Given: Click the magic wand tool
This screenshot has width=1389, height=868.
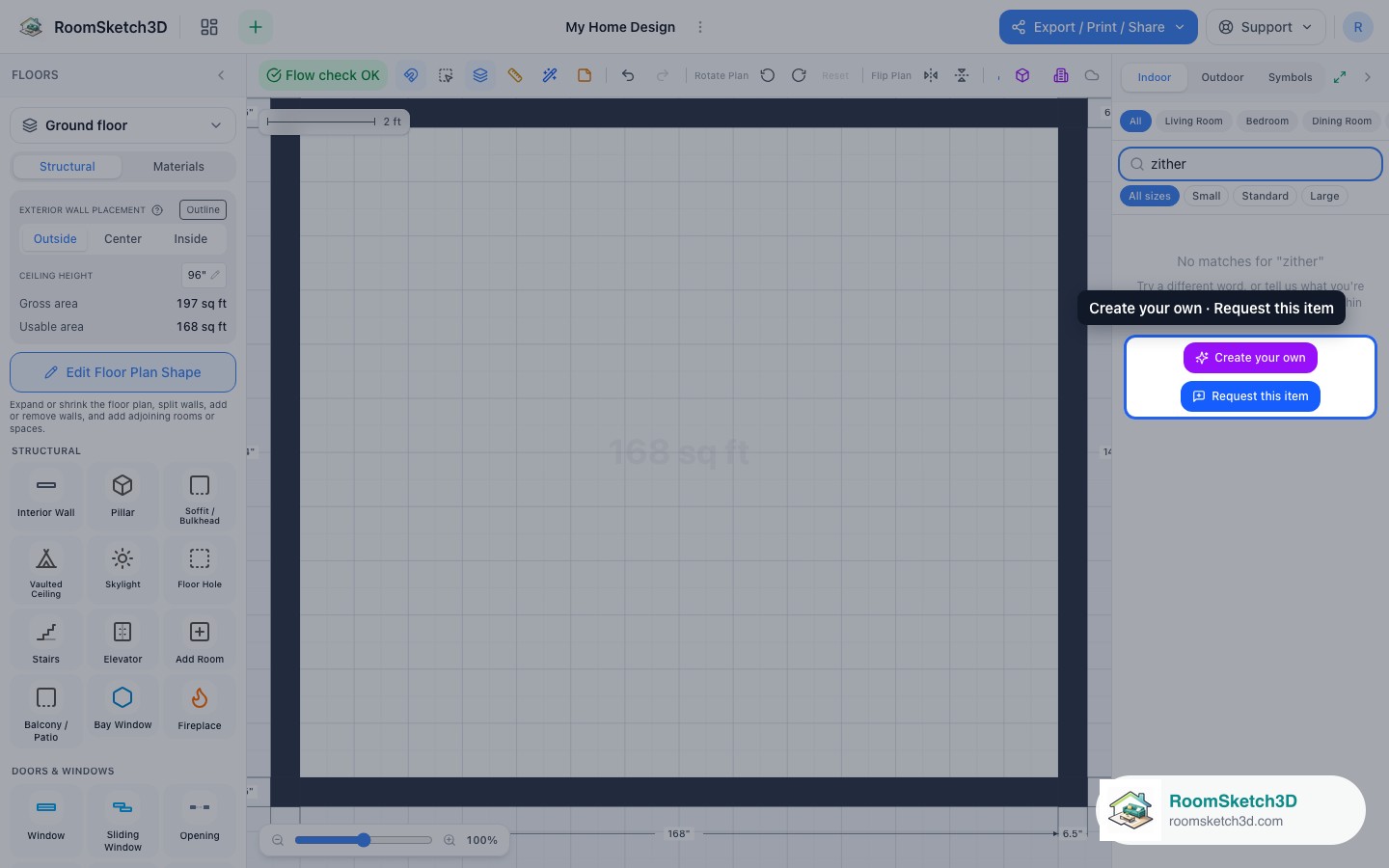Looking at the screenshot, I should (x=550, y=75).
